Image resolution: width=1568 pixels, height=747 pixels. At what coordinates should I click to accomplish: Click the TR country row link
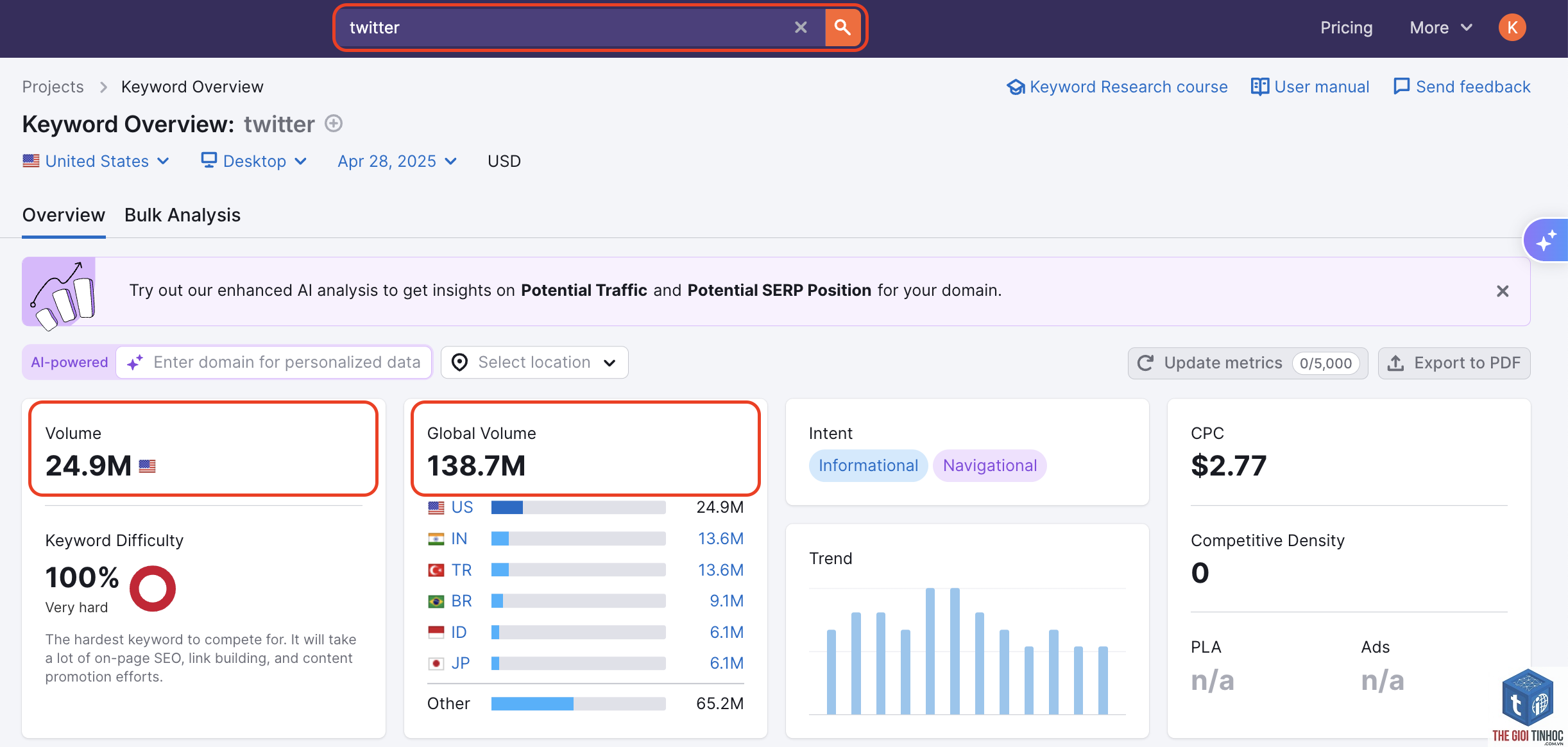461,570
